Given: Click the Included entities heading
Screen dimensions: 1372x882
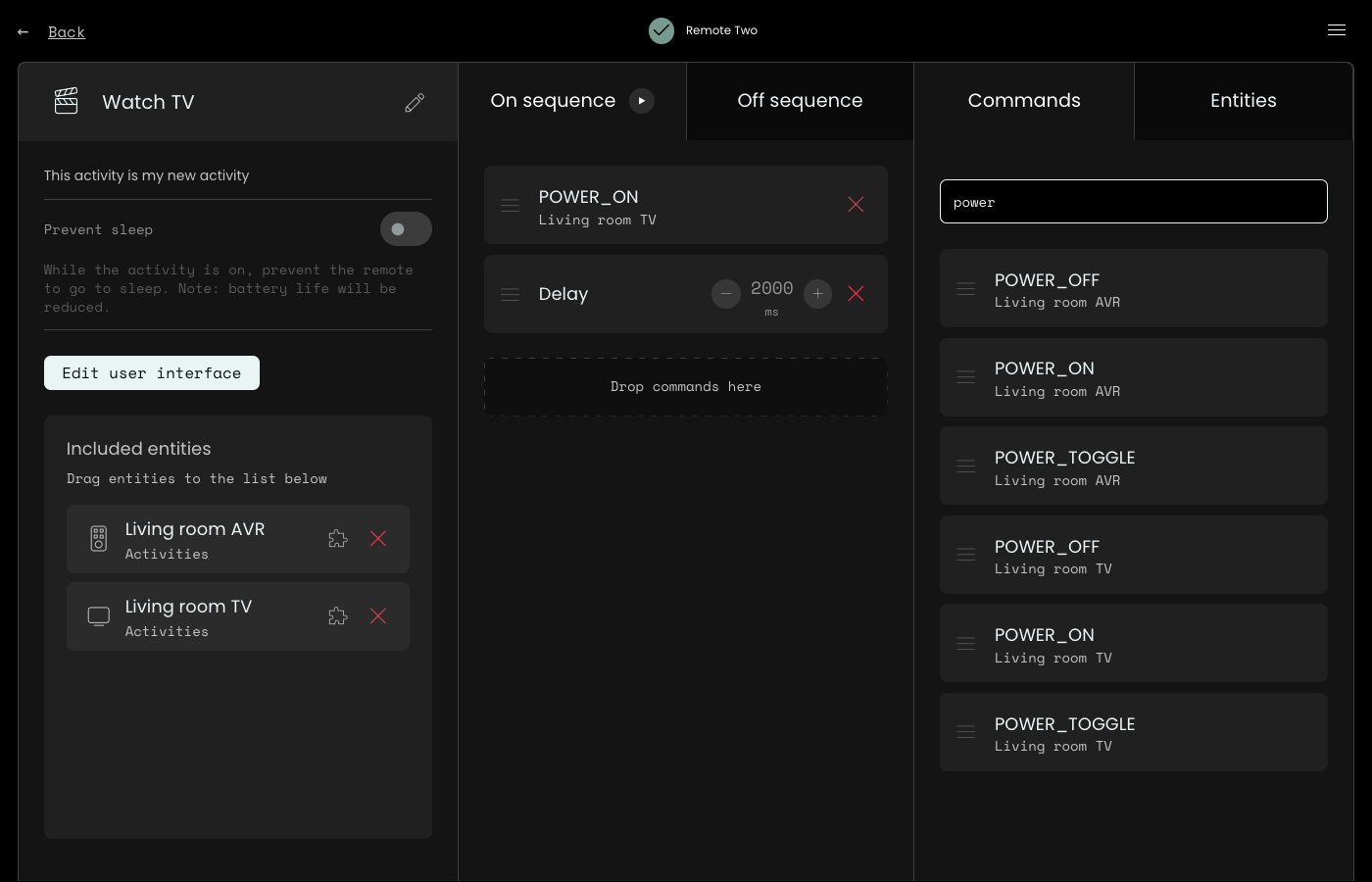Looking at the screenshot, I should pos(139,449).
